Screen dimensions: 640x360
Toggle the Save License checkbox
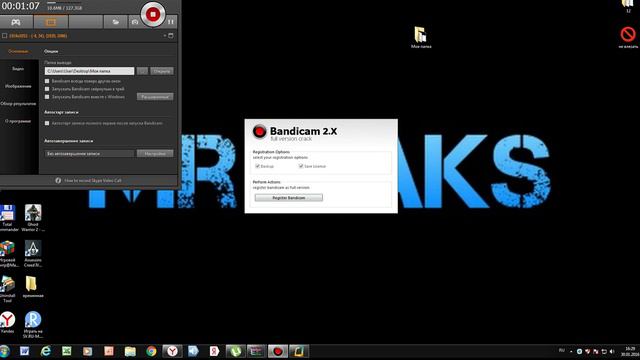click(x=301, y=166)
